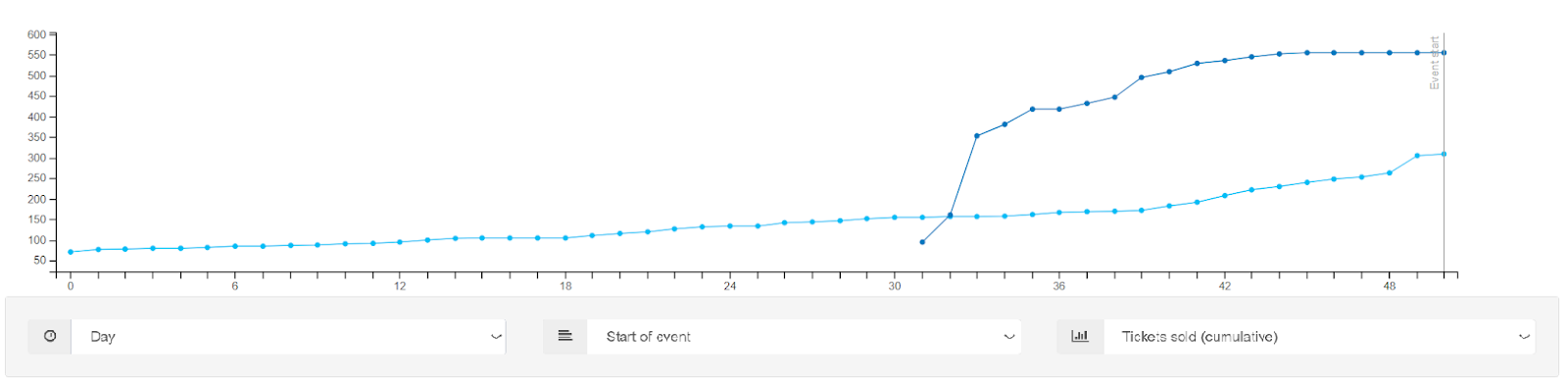
Task: Click the light blue data point at day 6
Action: pyautogui.click(x=235, y=246)
